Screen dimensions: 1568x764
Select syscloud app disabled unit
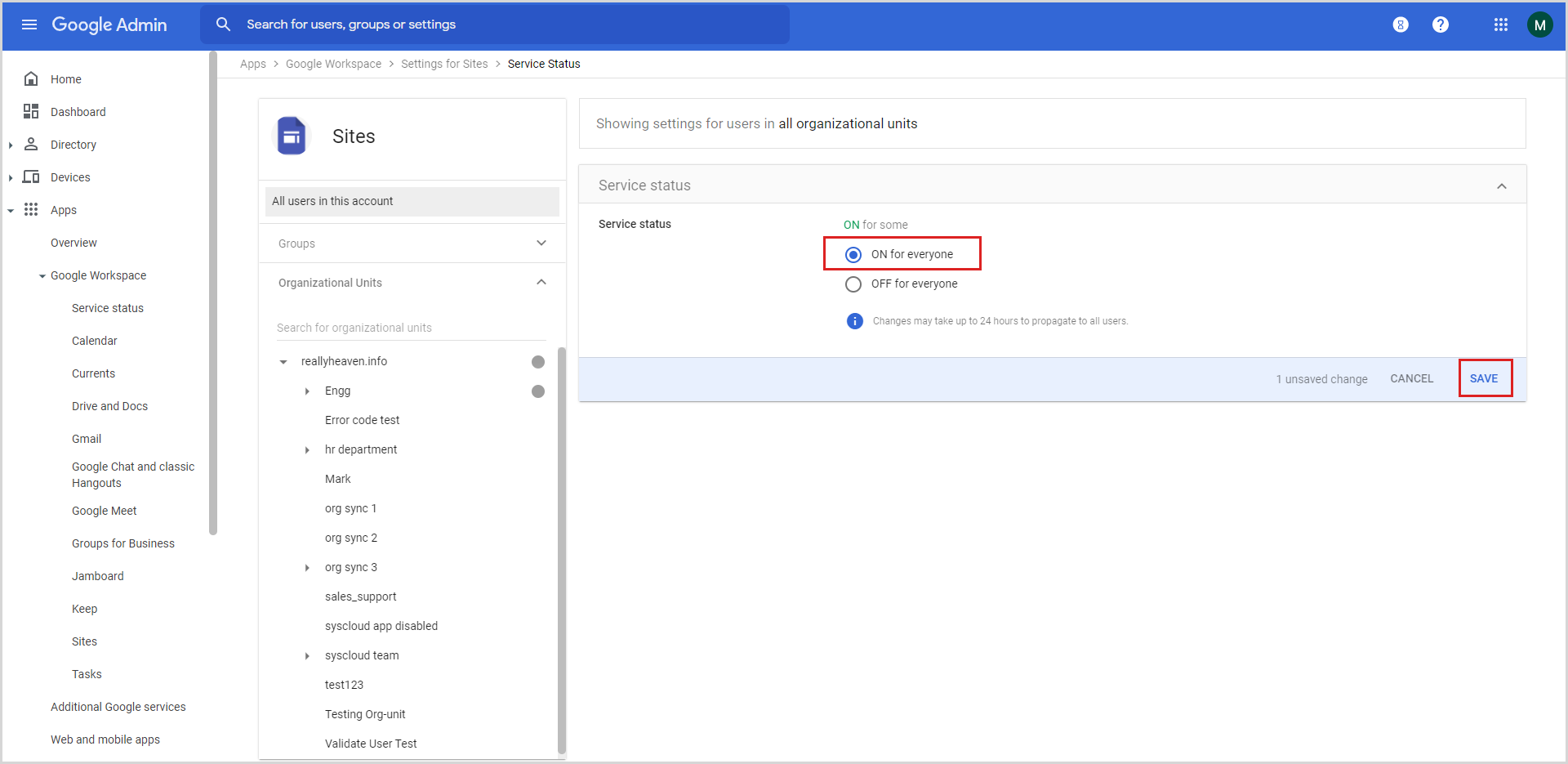point(381,626)
